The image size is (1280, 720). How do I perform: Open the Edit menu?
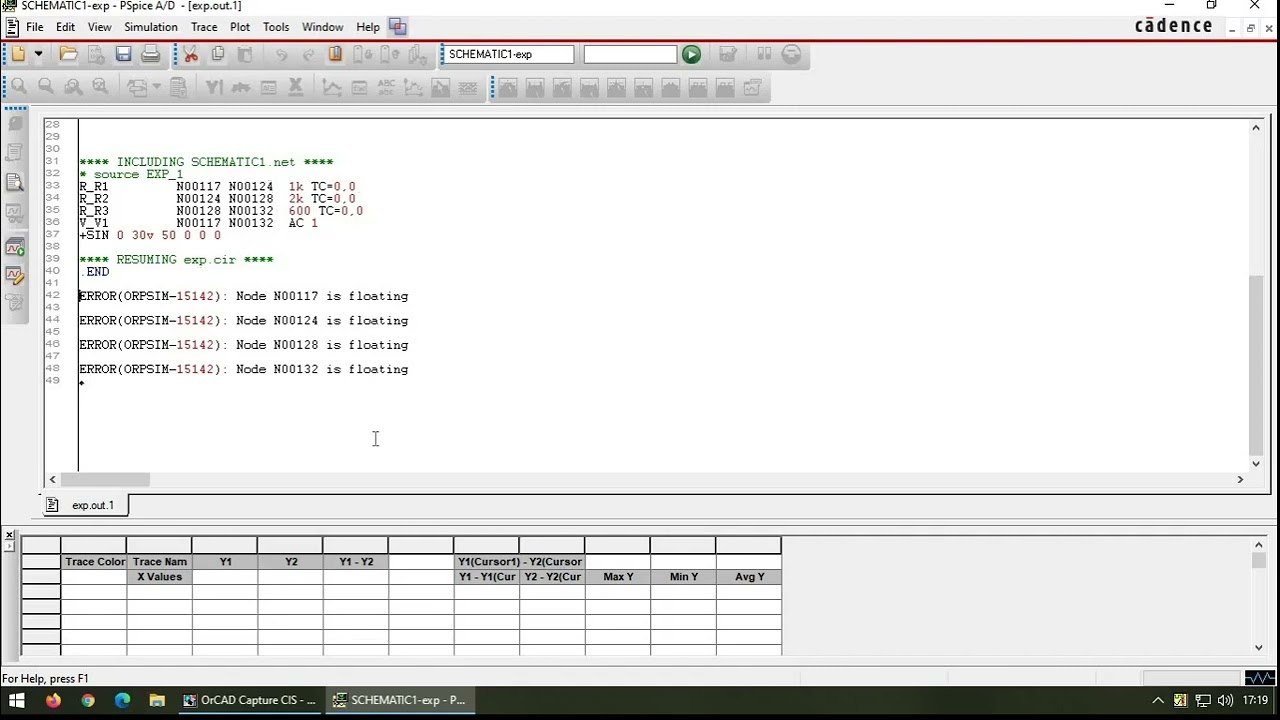(65, 27)
